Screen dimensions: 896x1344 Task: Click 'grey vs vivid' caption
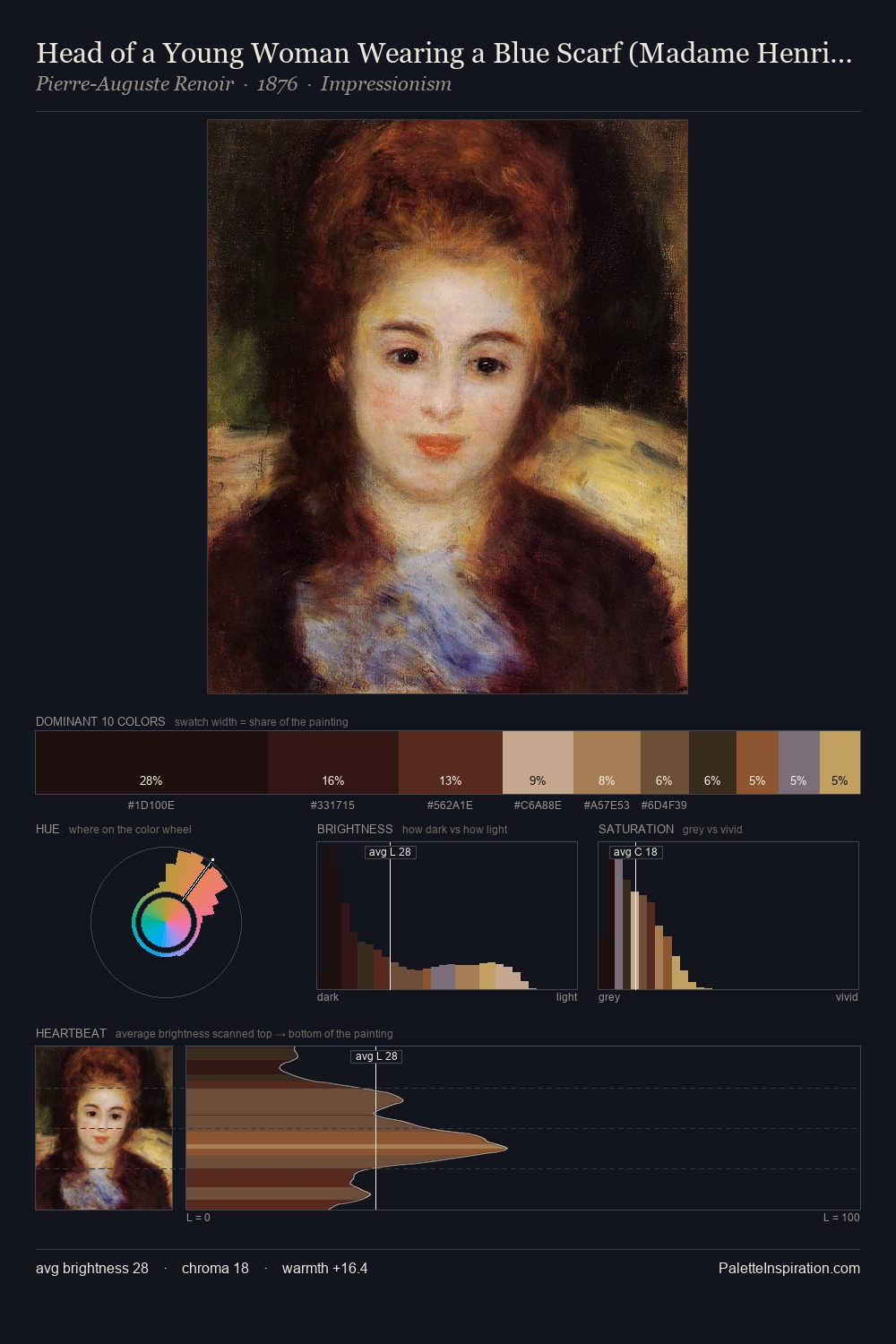point(712,830)
